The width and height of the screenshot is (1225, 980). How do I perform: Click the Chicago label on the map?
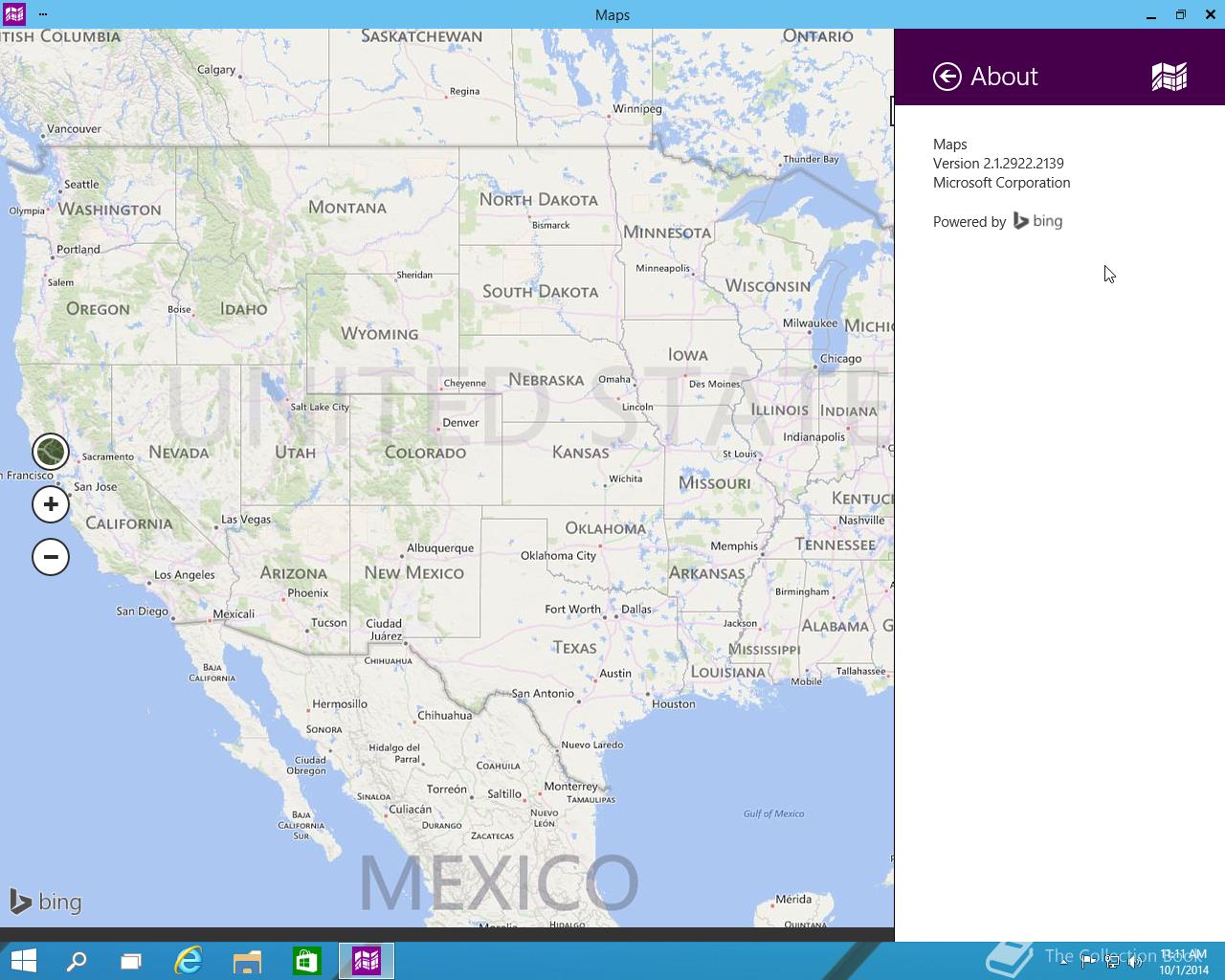click(x=840, y=359)
